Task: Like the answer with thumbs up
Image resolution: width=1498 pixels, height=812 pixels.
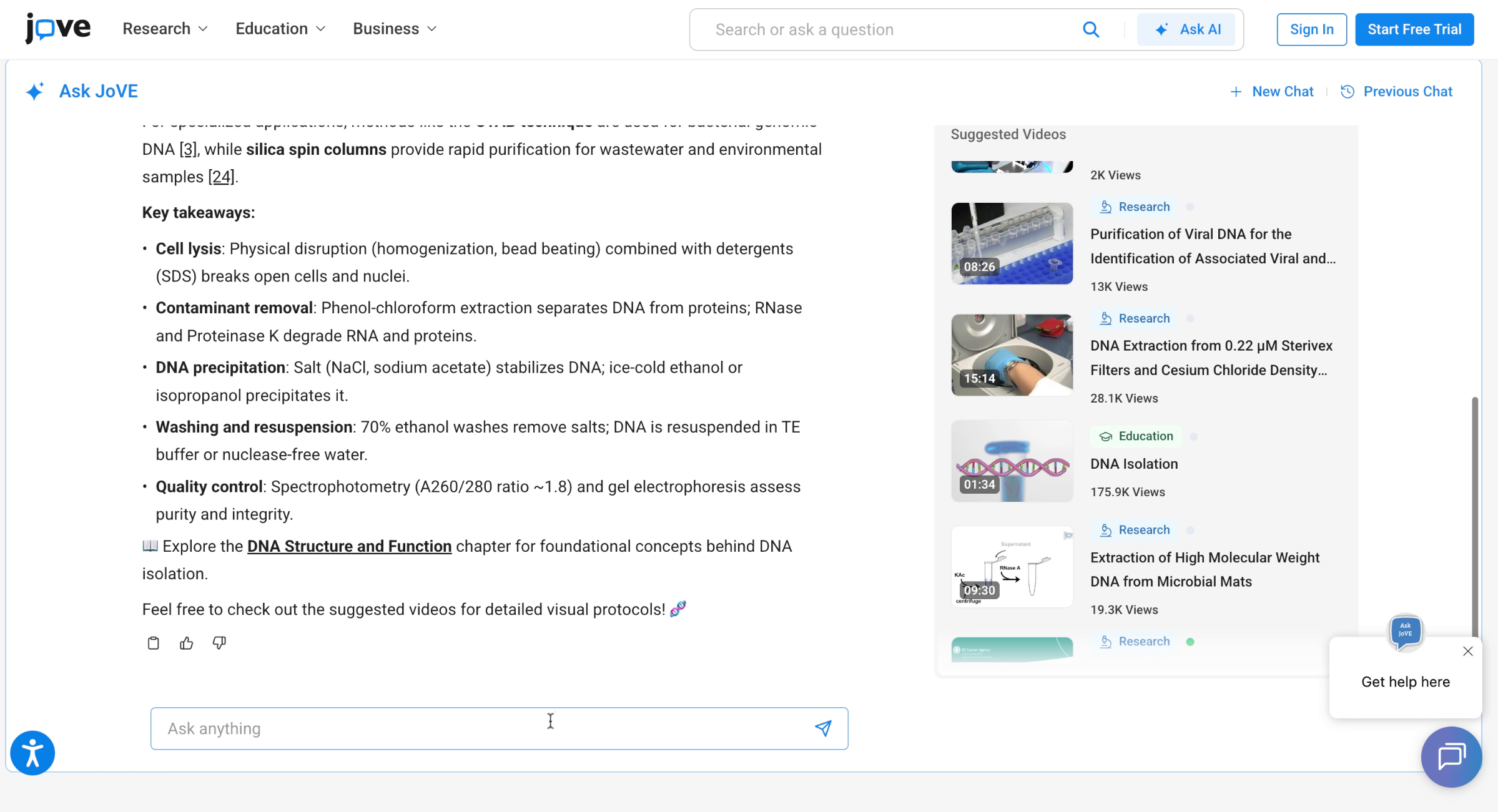Action: coord(186,643)
